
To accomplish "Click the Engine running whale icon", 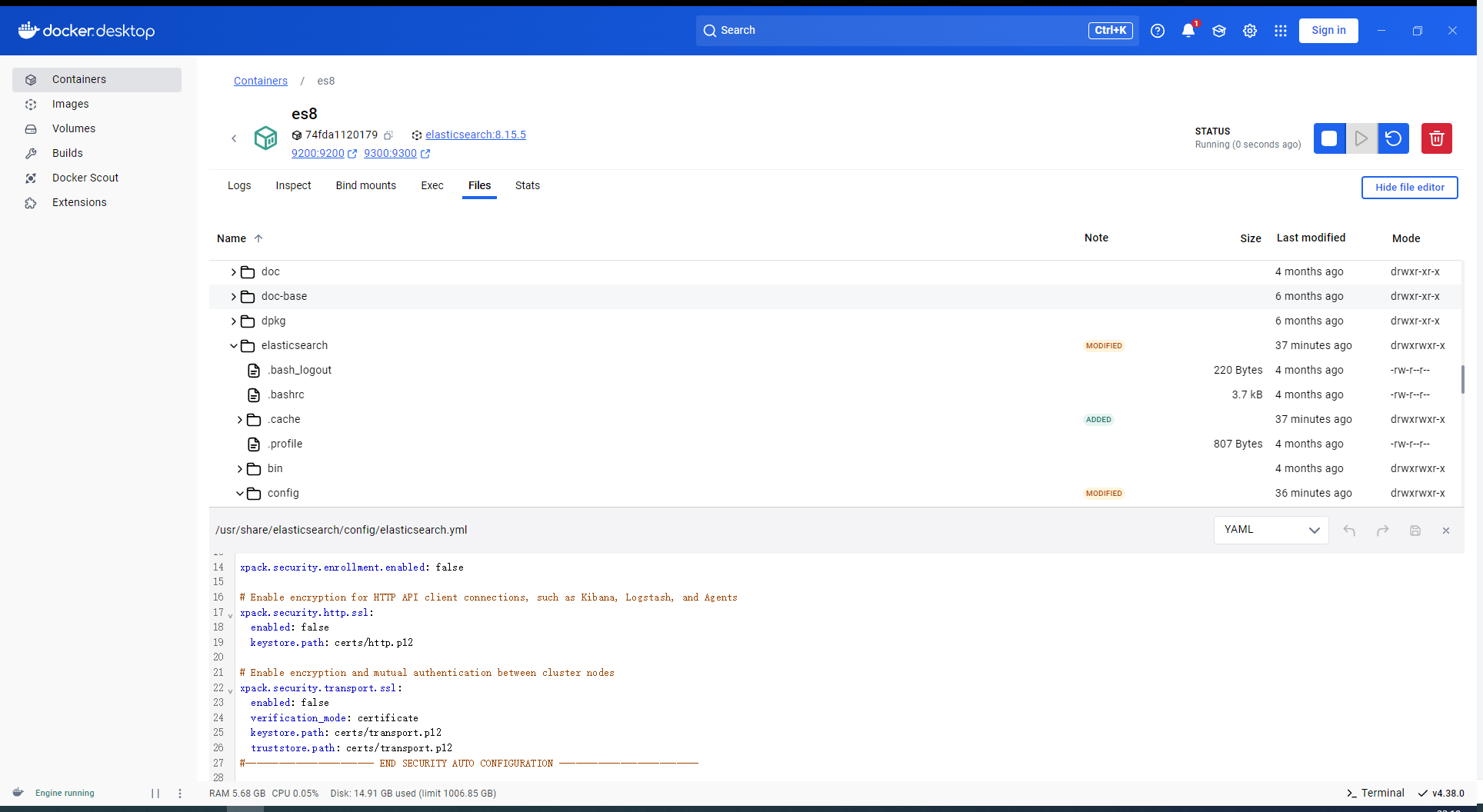I will 18,793.
